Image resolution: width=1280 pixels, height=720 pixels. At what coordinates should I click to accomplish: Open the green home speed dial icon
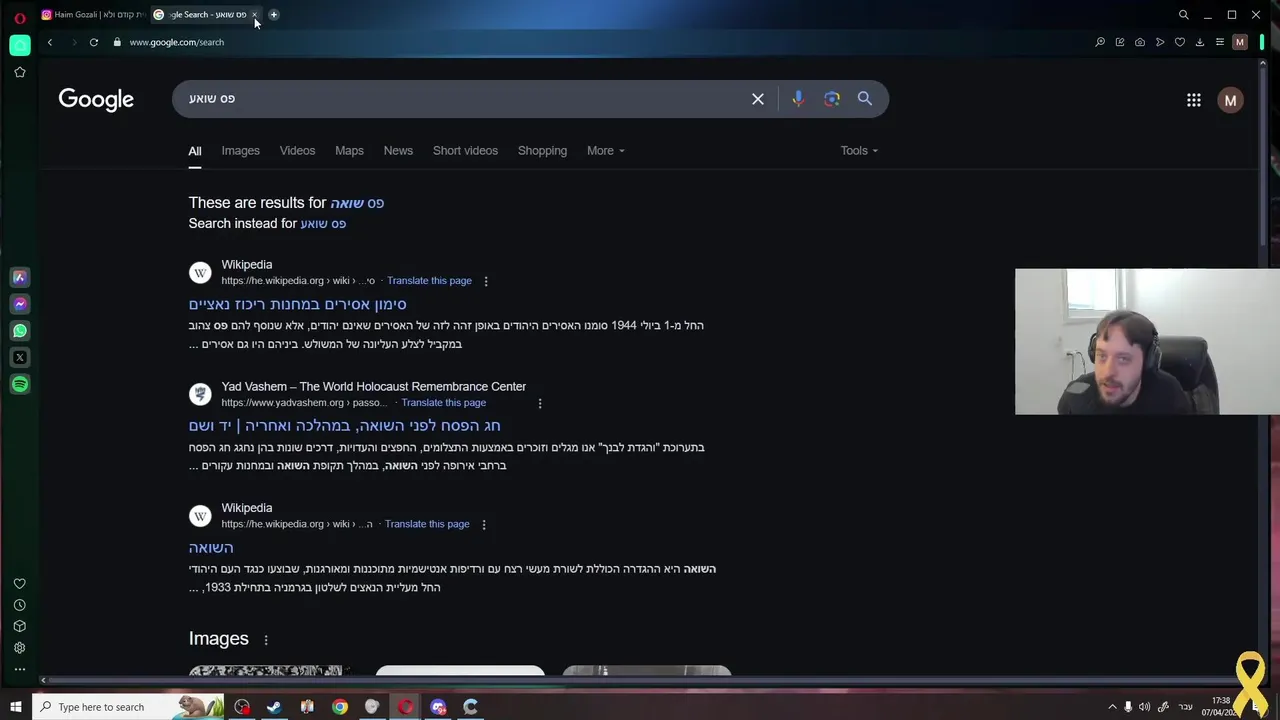point(20,45)
